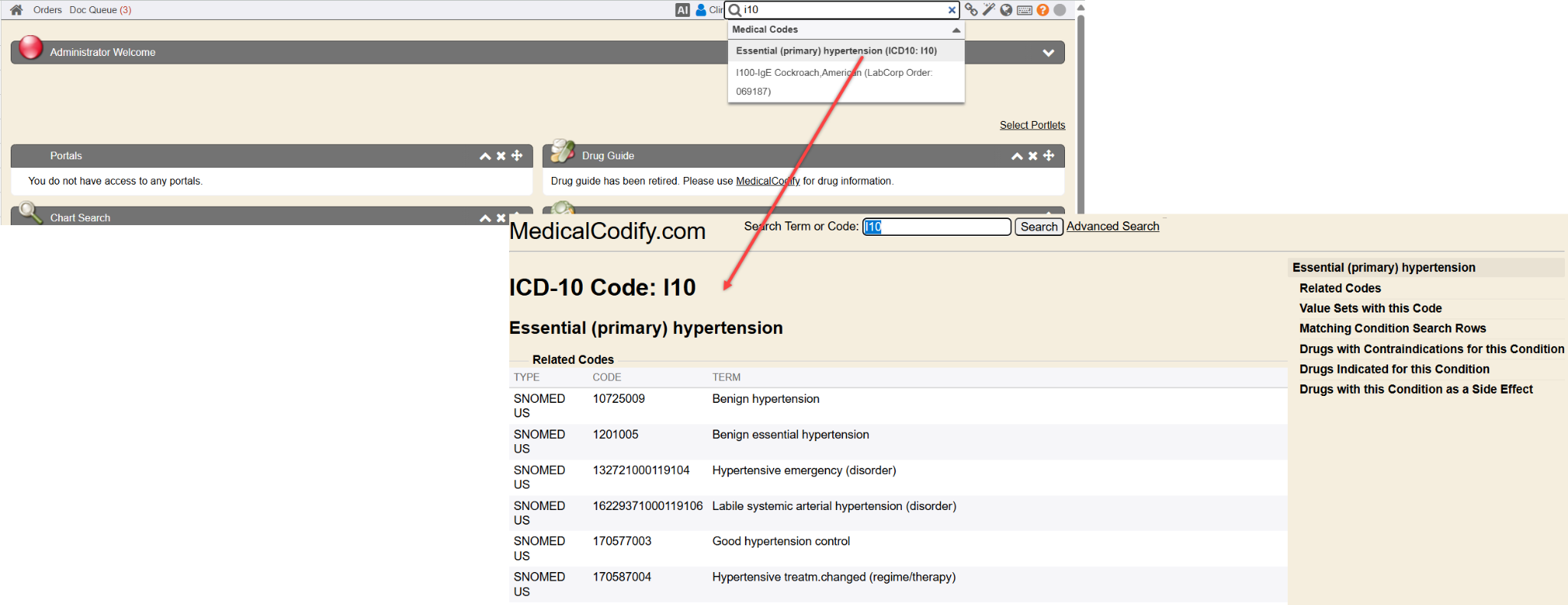Collapse the Medical Codes results group
This screenshot has width=1568, height=605.
click(955, 30)
